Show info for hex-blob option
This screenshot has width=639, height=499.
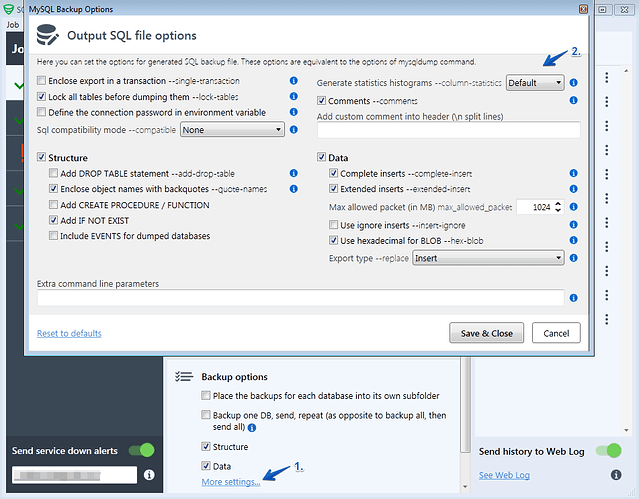(573, 240)
